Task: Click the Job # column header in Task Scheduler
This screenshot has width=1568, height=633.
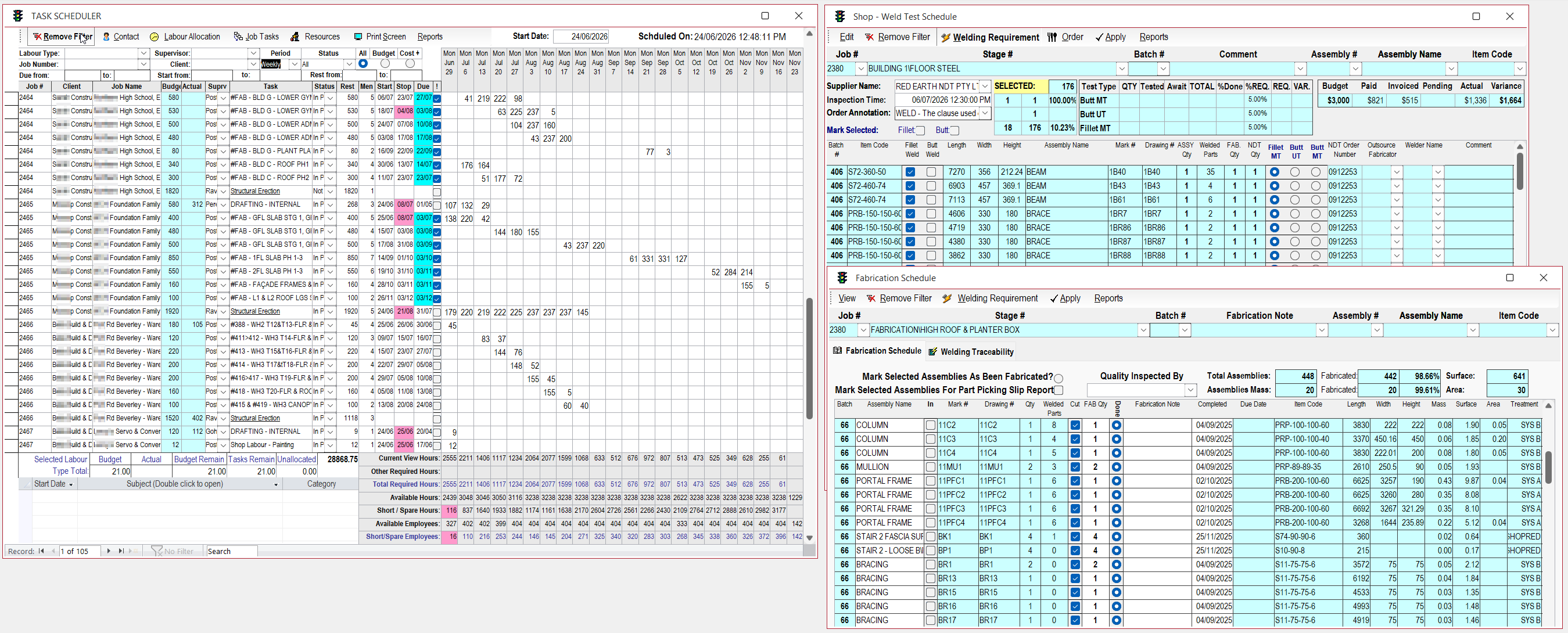Action: coord(34,87)
